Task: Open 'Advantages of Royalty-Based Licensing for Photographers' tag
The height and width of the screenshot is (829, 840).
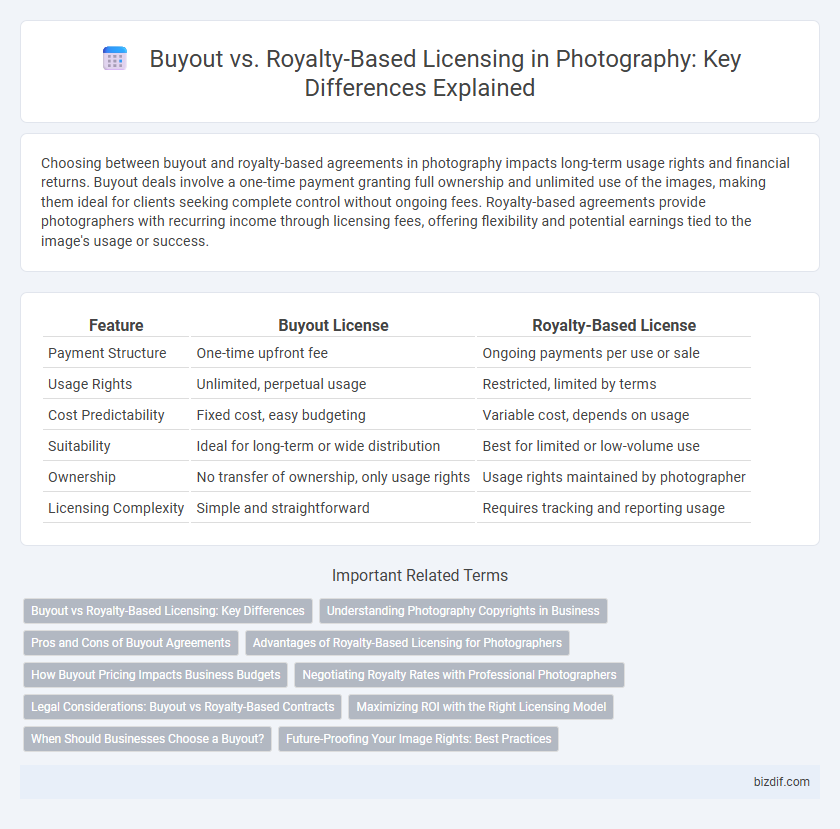Action: [407, 643]
